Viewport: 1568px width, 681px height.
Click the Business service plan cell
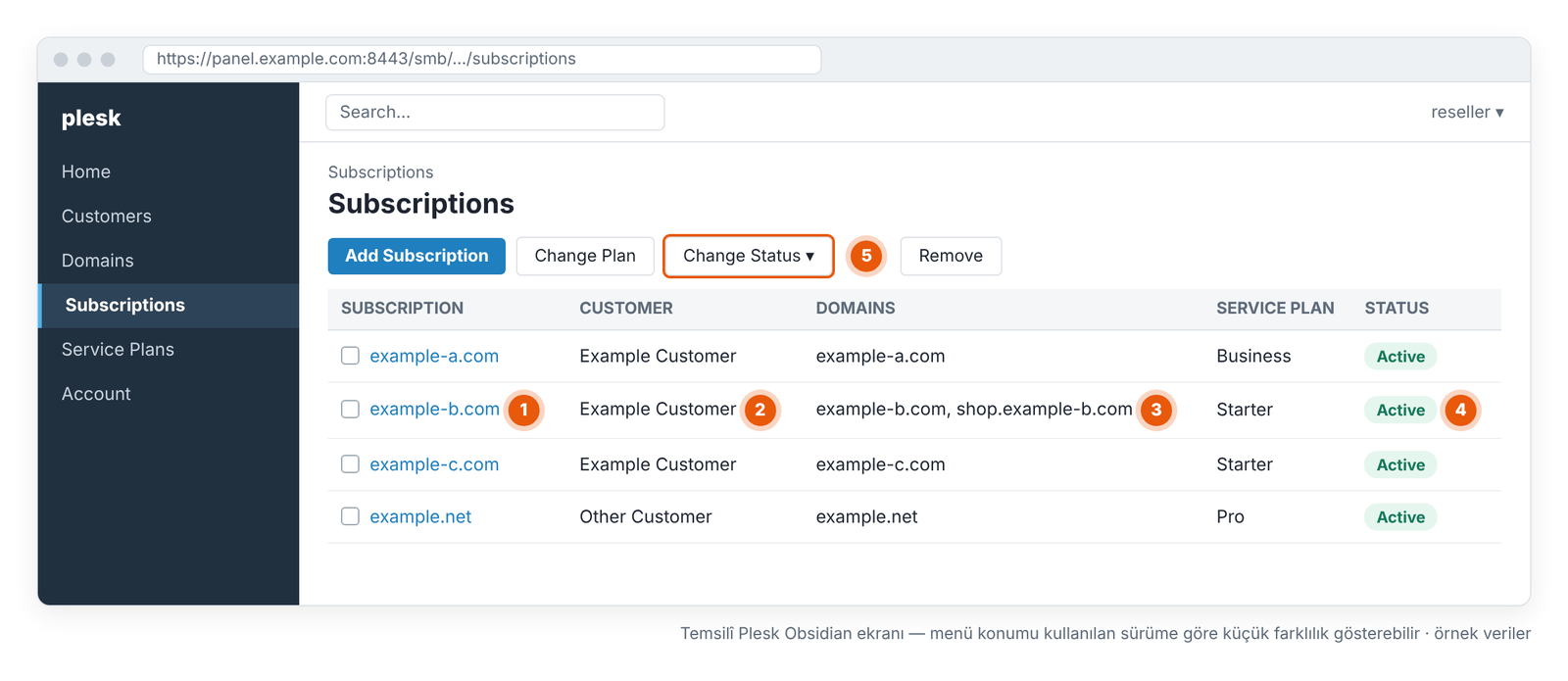click(1253, 356)
